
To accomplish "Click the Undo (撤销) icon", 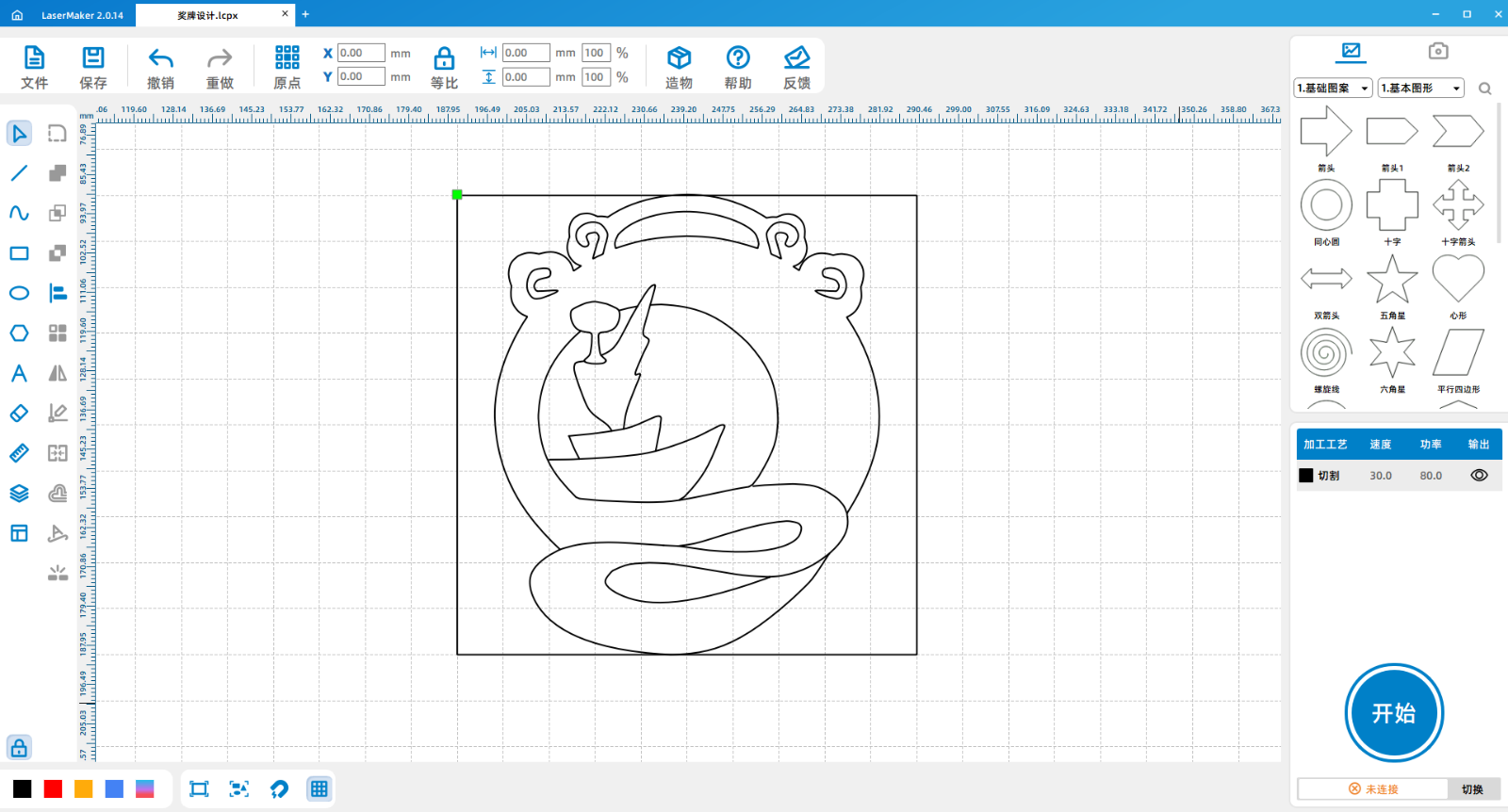I will point(161,58).
